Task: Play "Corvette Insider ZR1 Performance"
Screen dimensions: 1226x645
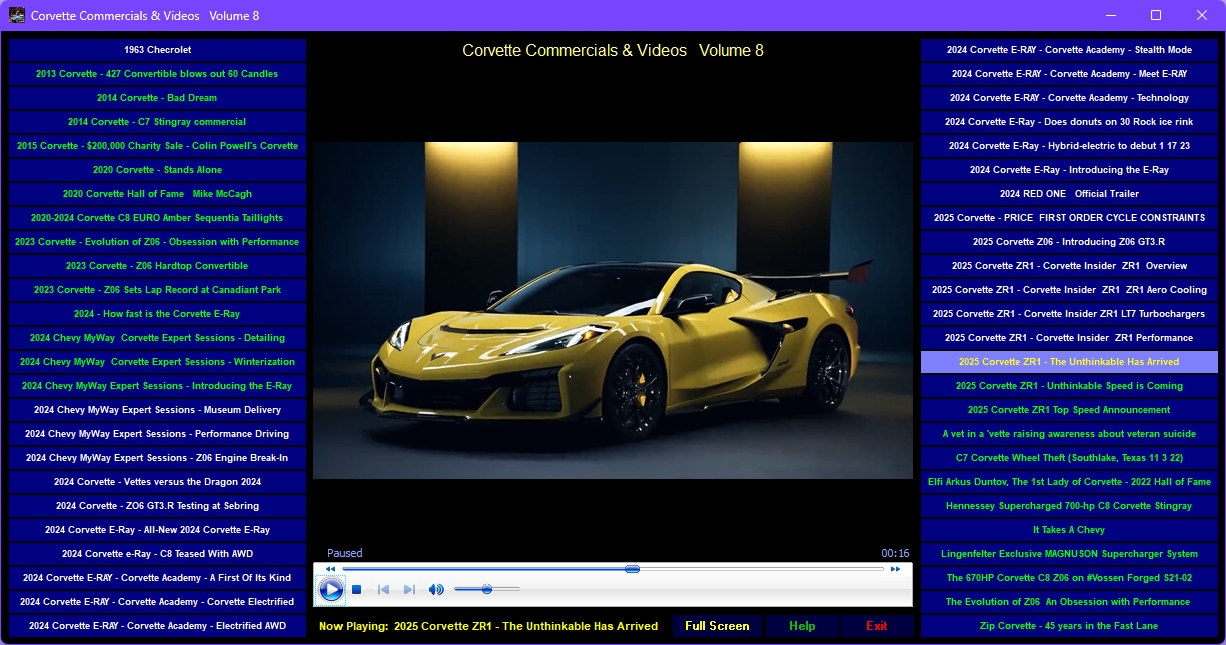Action: 1069,338
